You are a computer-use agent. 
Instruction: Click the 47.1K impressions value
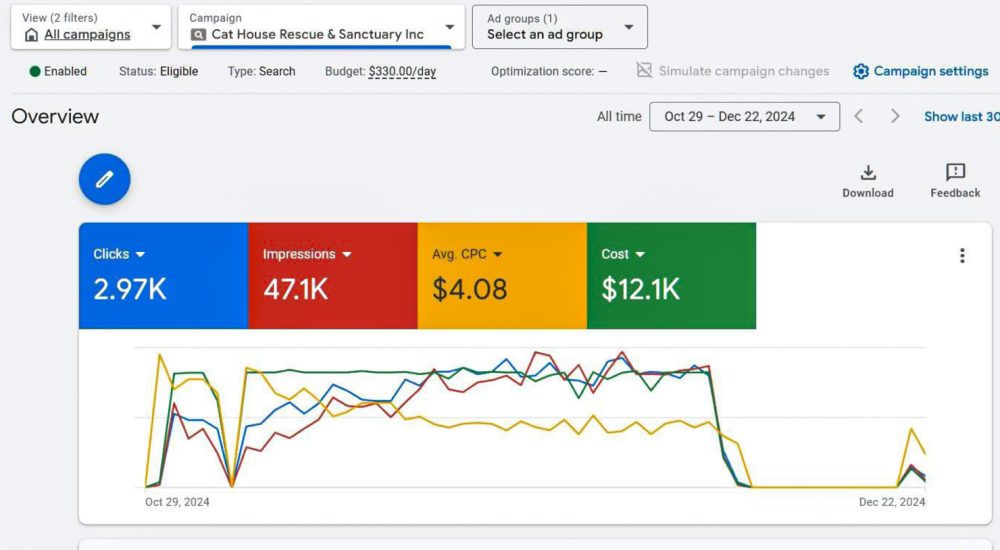click(296, 290)
